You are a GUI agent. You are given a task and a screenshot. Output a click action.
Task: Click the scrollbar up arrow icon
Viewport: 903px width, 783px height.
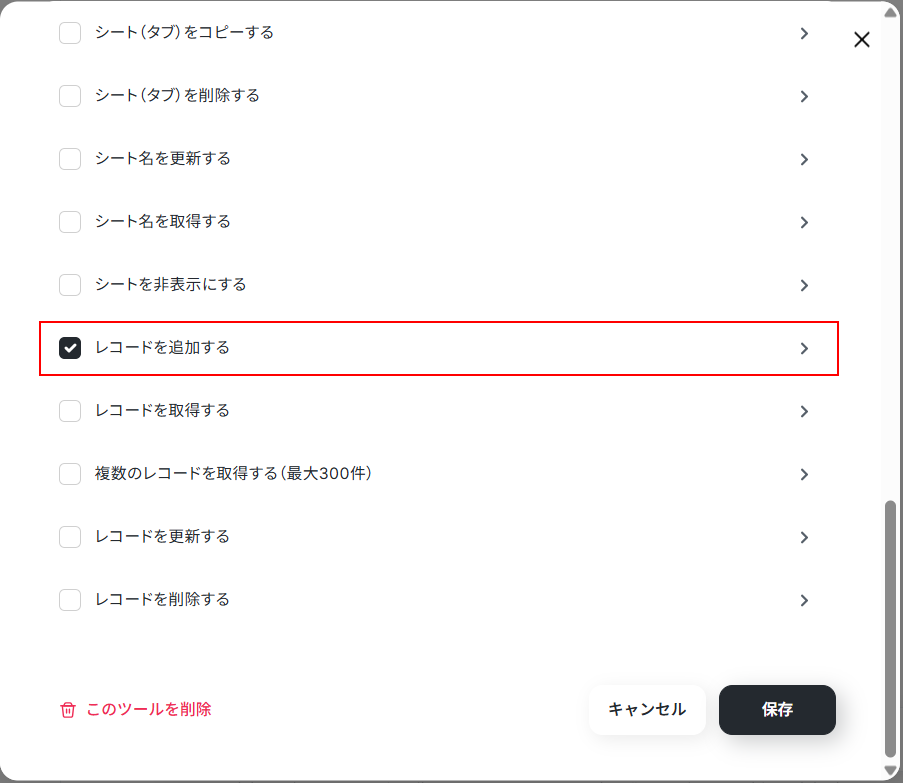tap(890, 13)
